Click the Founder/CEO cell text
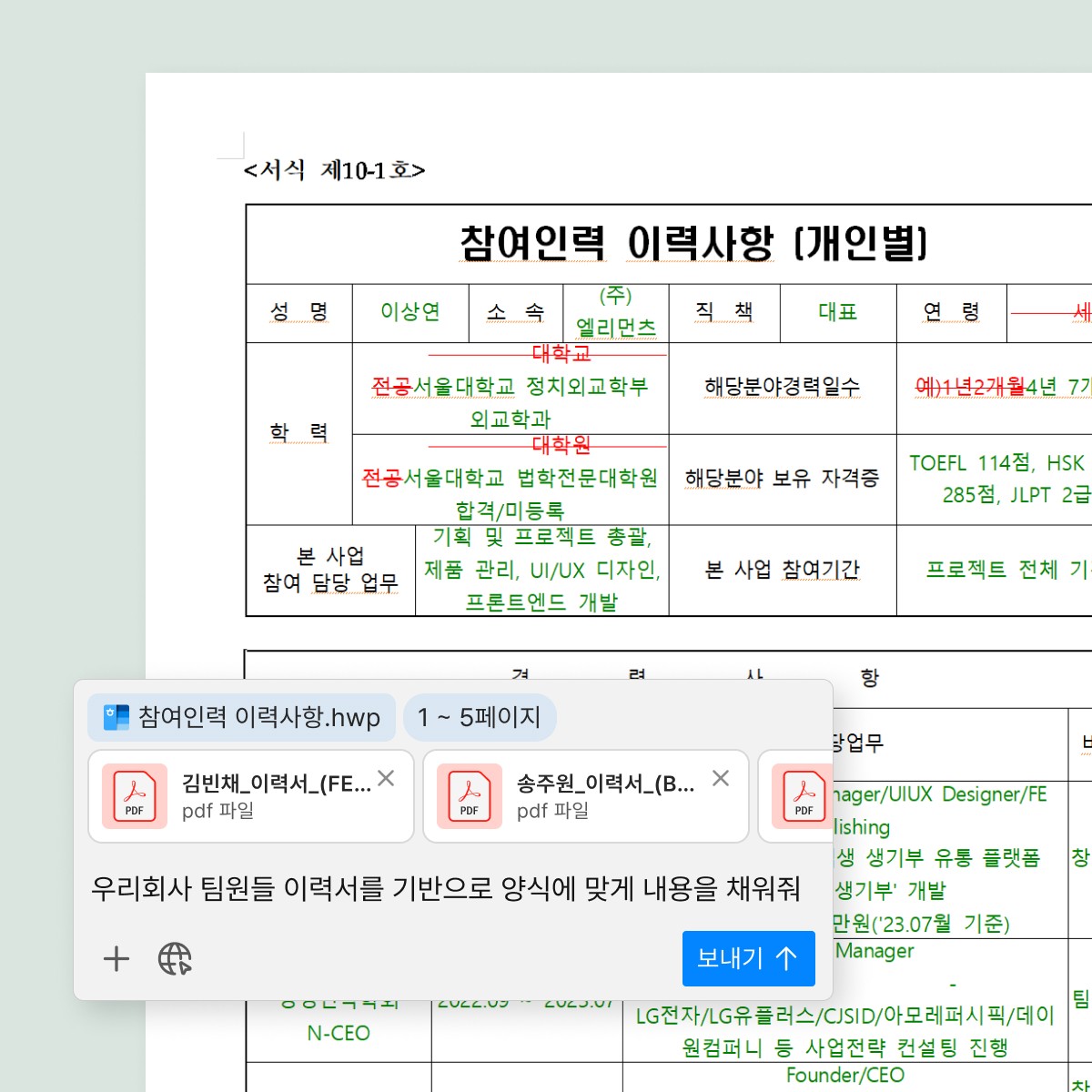The image size is (1092, 1092). (x=845, y=1075)
